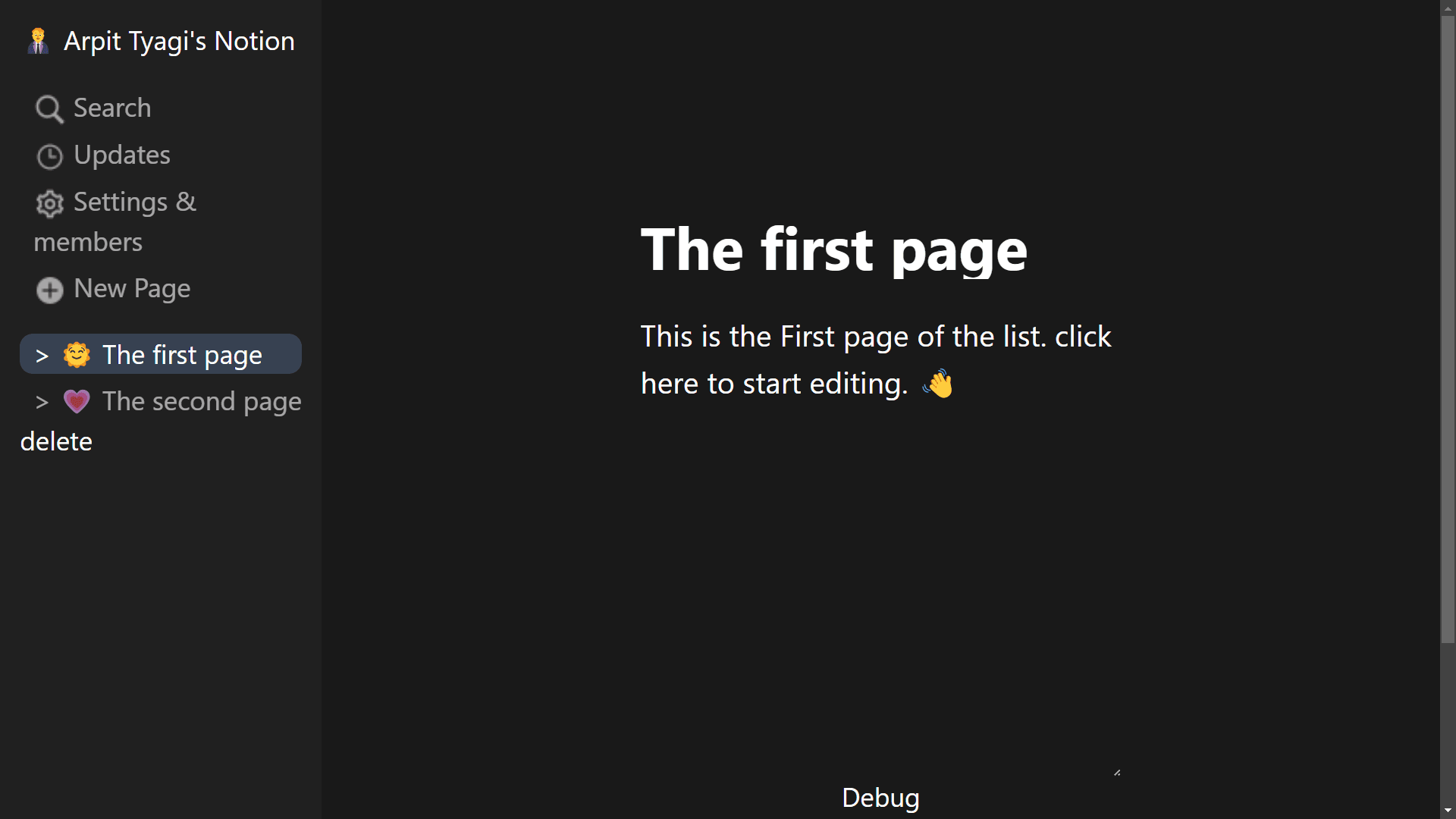
Task: Click the Search icon in sidebar
Action: (48, 108)
